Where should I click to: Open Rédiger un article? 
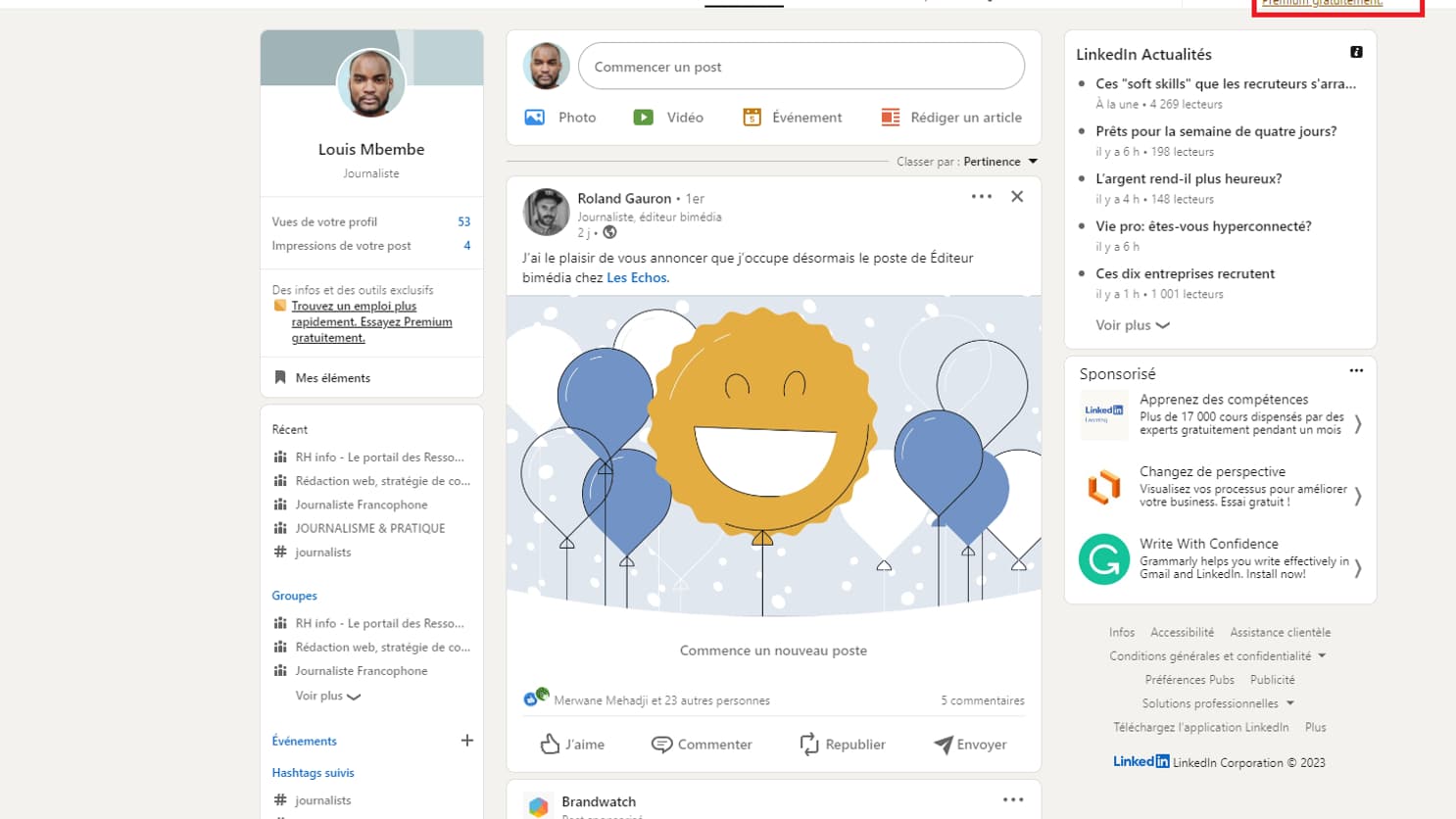950,117
